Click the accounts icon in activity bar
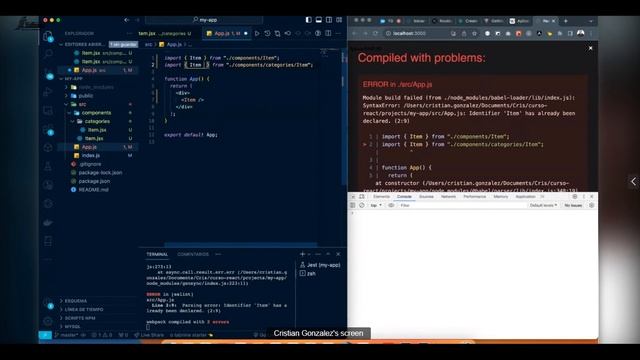The width and height of the screenshot is (640, 360). pyautogui.click(x=48, y=304)
